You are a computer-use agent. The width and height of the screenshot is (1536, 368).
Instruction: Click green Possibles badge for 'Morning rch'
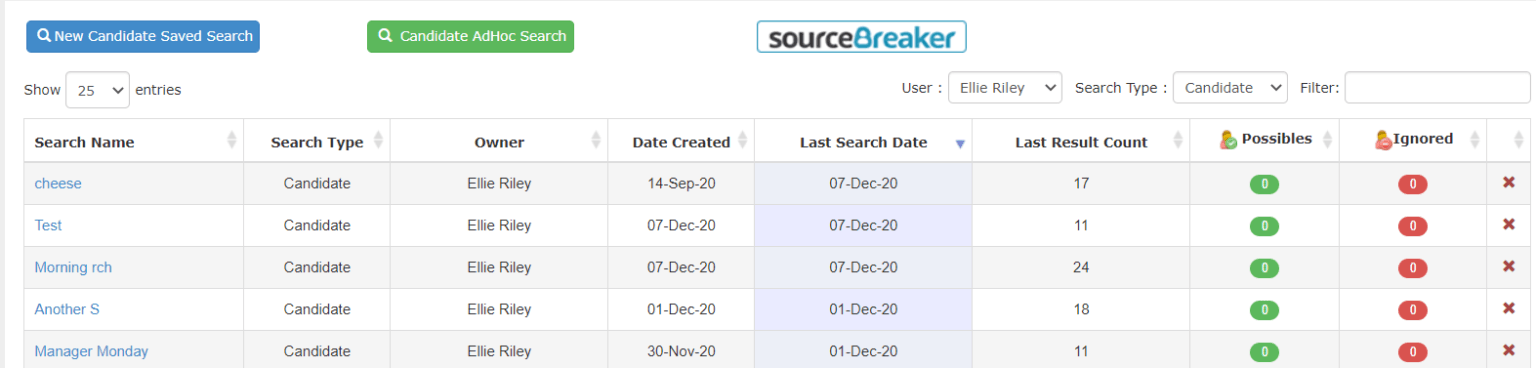tap(1264, 268)
